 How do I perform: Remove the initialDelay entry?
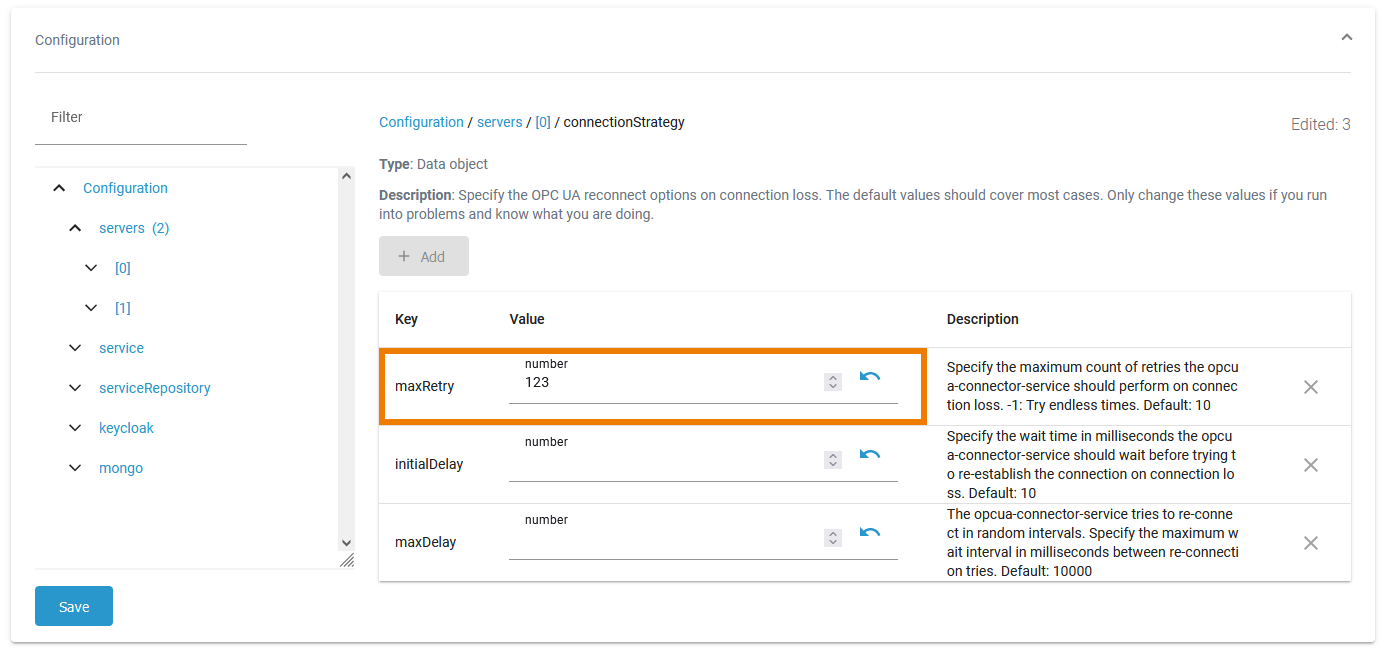[x=1310, y=465]
